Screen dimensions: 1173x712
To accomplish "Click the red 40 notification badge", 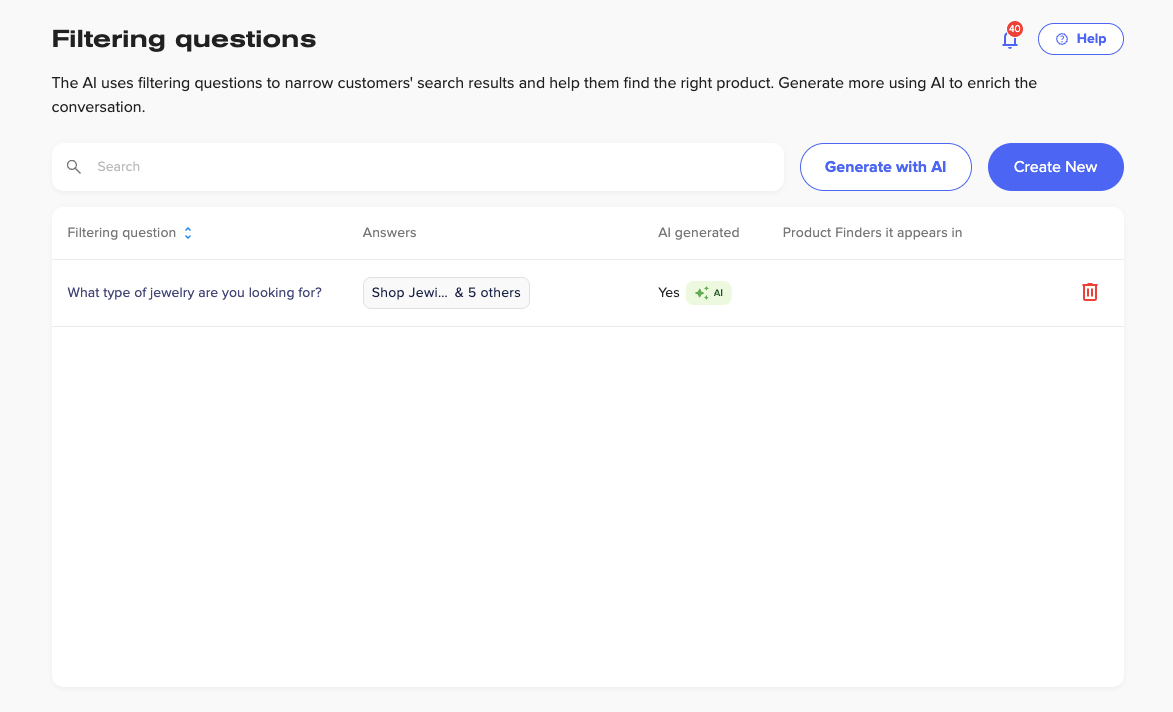I will tap(1015, 29).
